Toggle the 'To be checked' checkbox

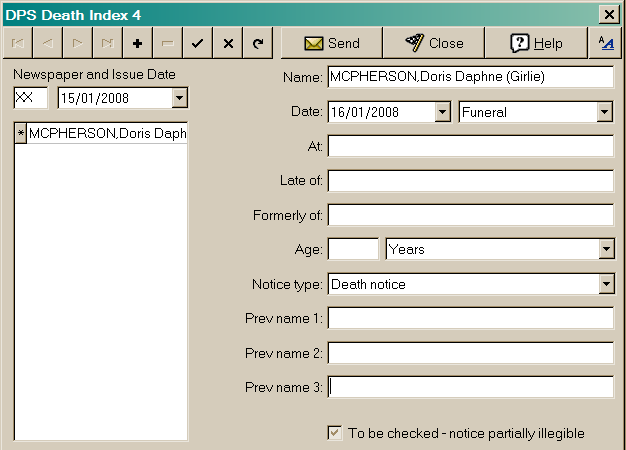335,433
